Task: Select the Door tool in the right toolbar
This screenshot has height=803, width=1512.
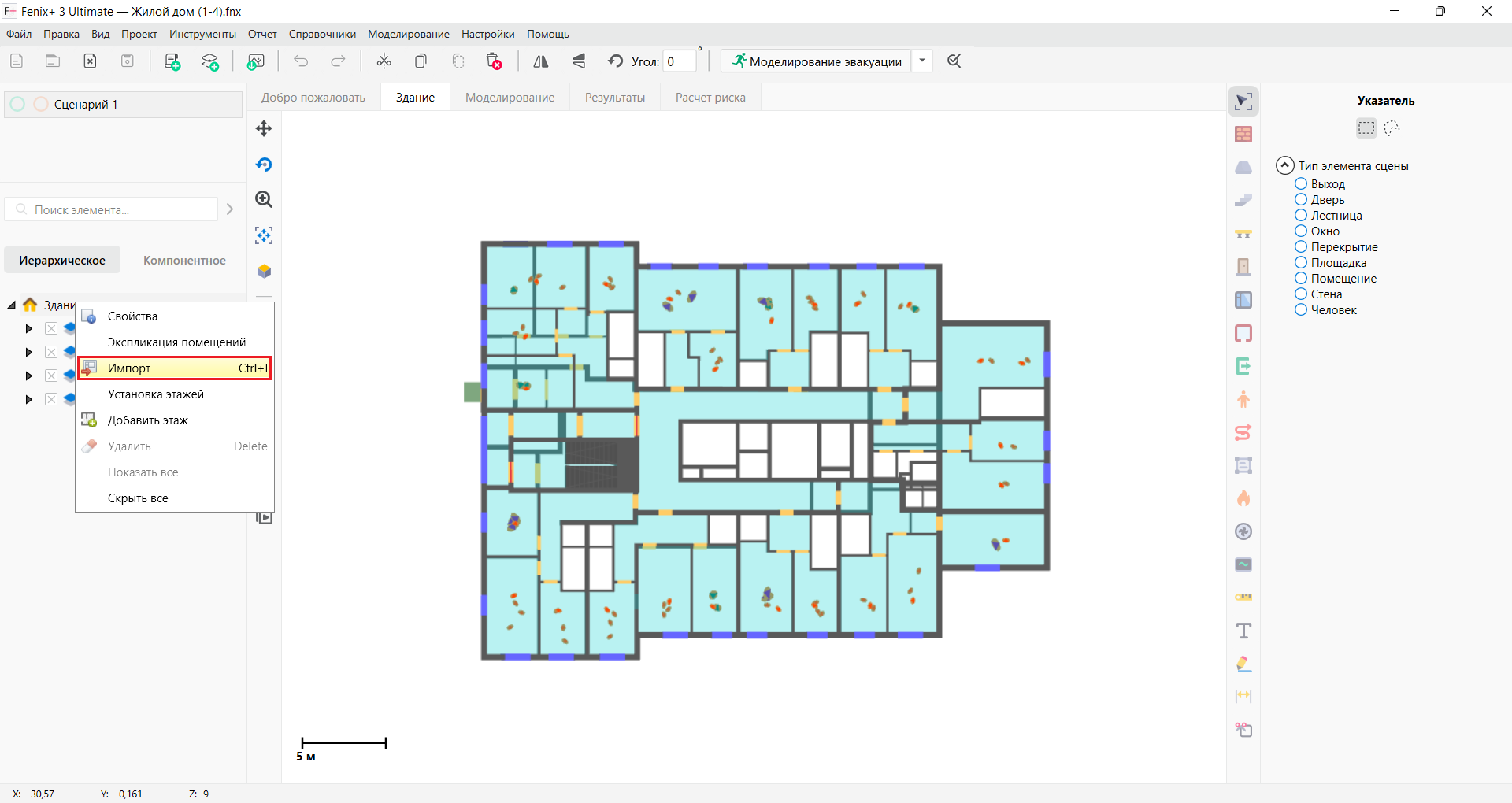Action: [1244, 266]
